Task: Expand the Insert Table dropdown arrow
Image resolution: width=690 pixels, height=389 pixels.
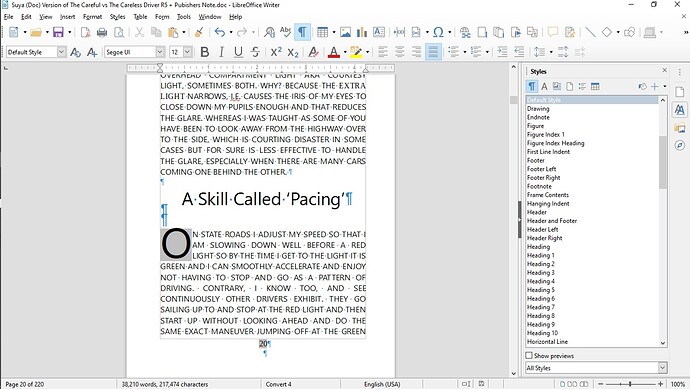Action: pyautogui.click(x=334, y=32)
